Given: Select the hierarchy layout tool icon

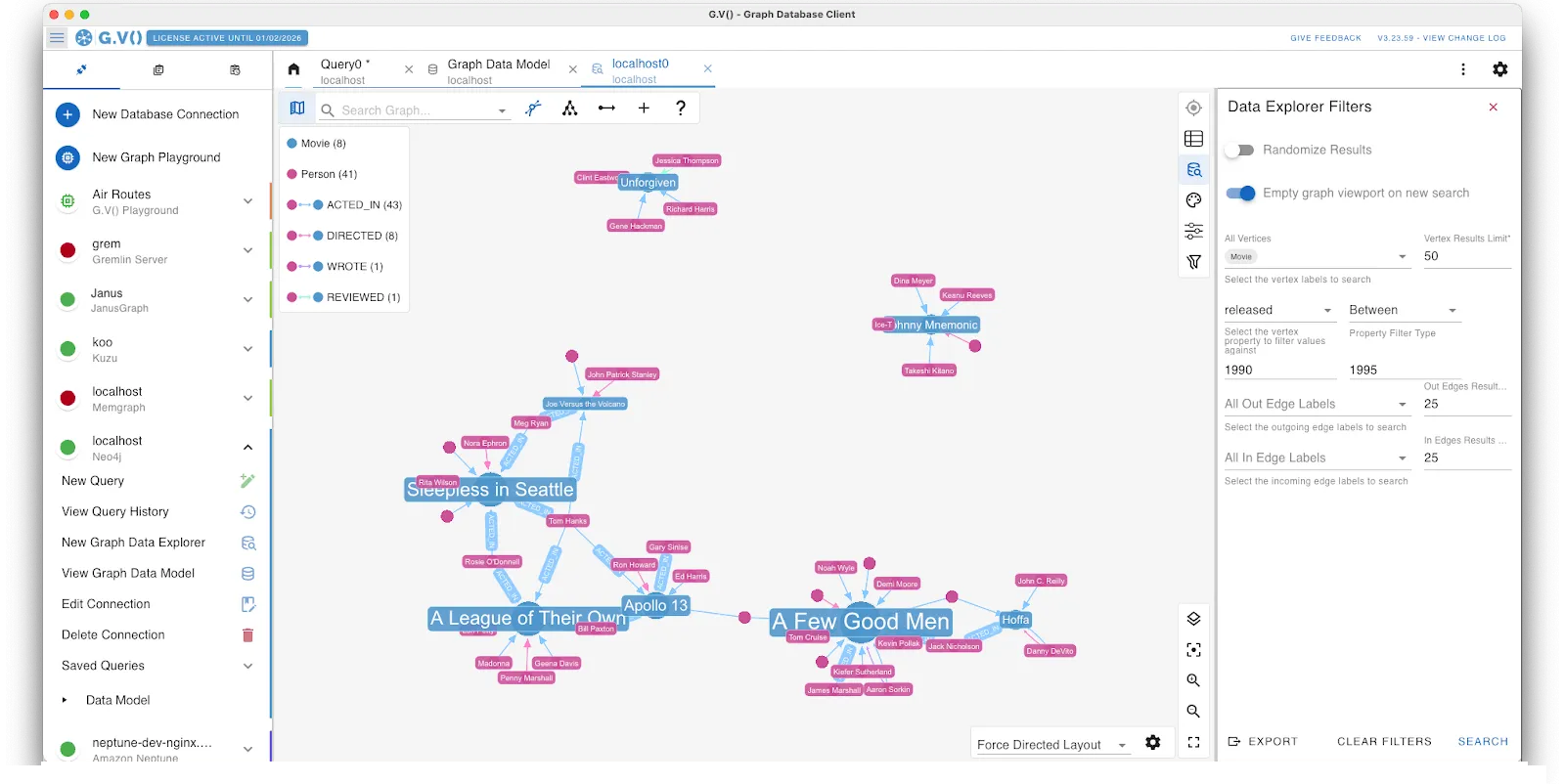Looking at the screenshot, I should [x=569, y=109].
